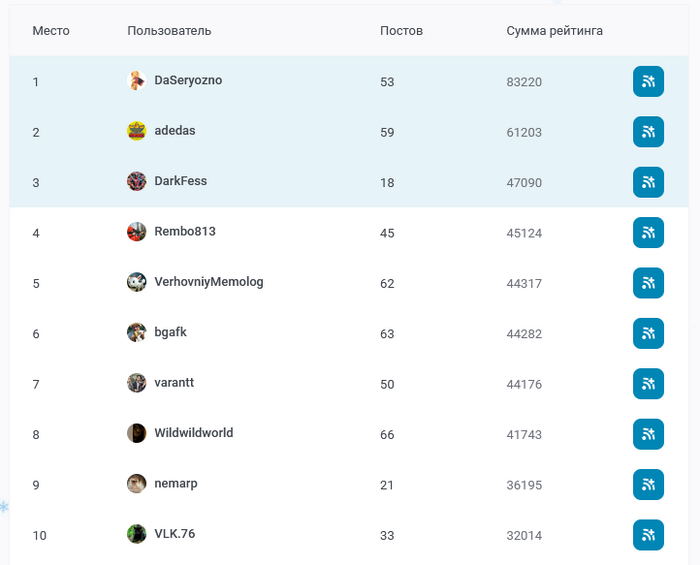Subscribe to VerhovniyMemolog with the follow icon

[648, 283]
